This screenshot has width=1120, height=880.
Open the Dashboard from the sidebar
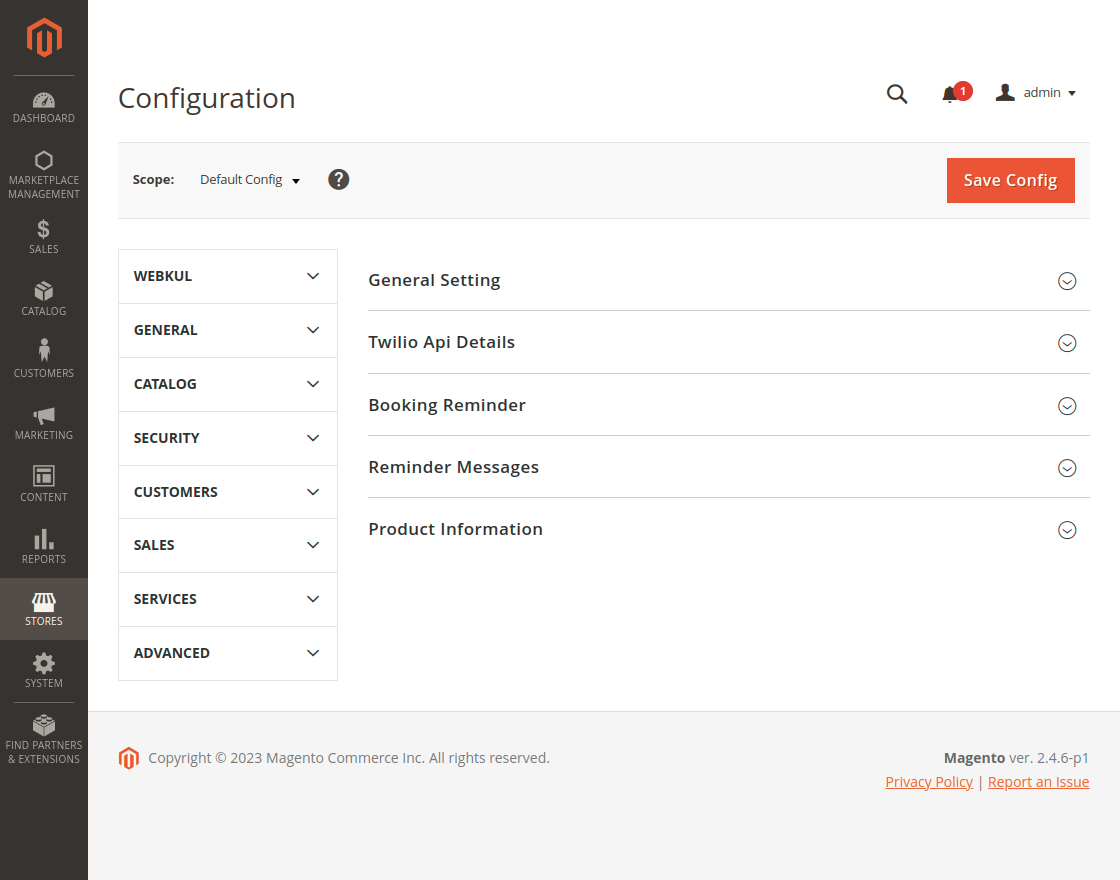point(44,107)
